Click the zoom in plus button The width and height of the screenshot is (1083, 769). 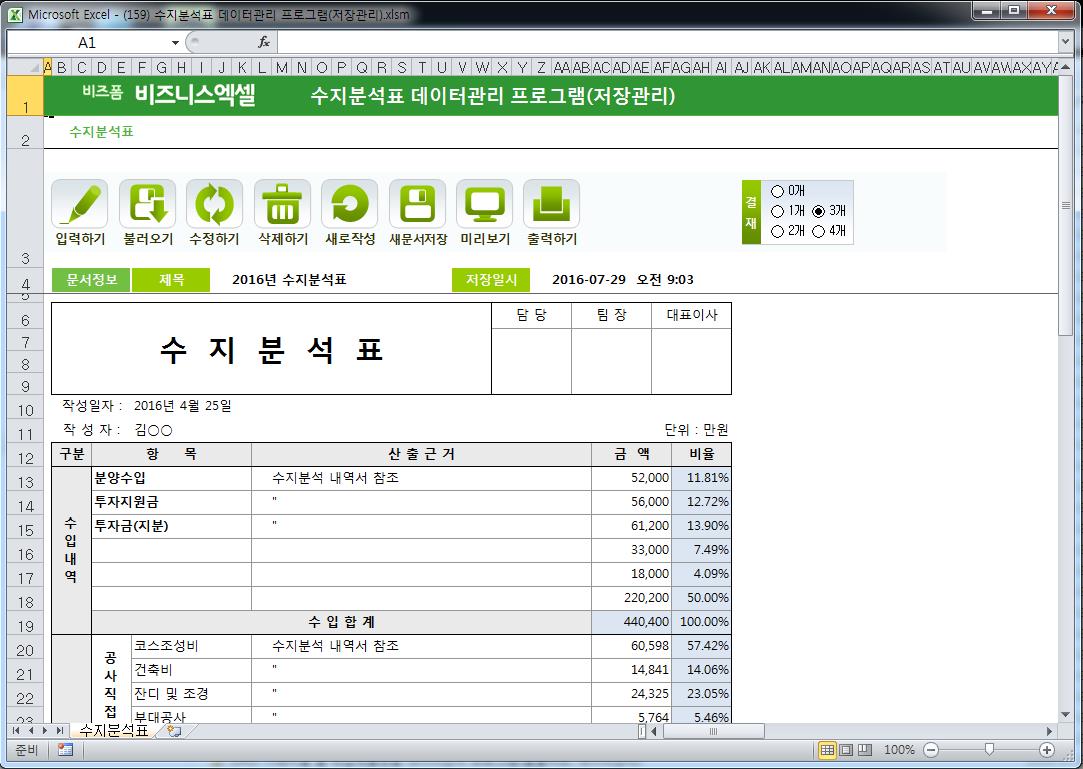1047,750
